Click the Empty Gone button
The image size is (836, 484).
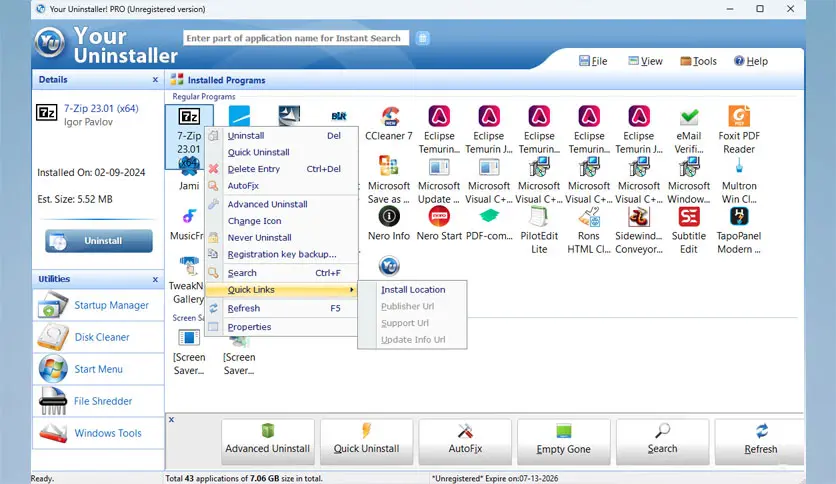[564, 441]
